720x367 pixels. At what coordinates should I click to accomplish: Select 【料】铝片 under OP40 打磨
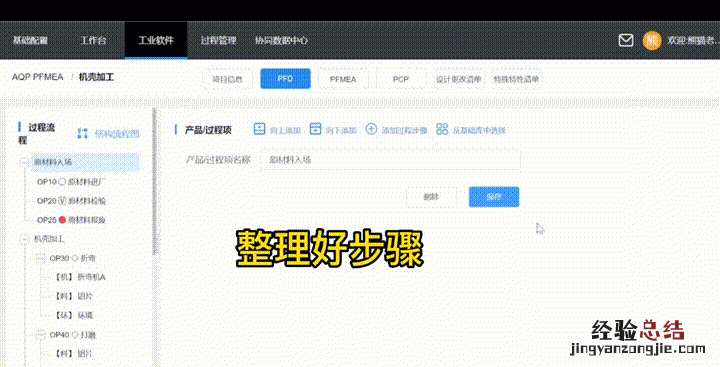pos(73,354)
